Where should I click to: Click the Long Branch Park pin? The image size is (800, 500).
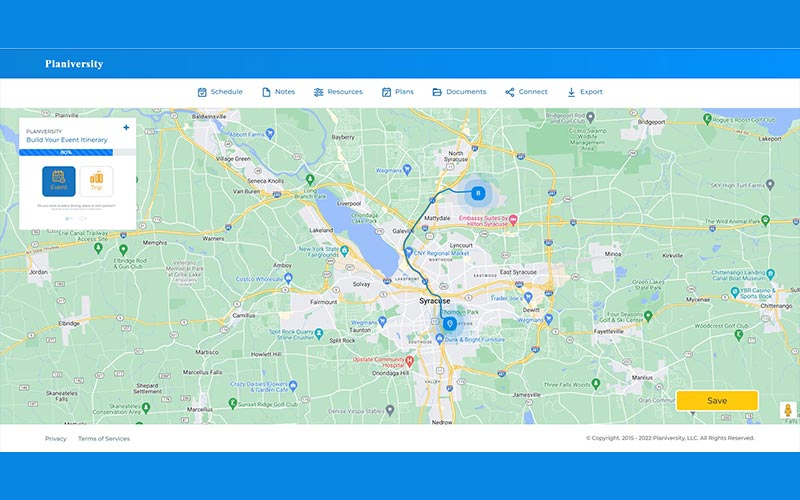pyautogui.click(x=310, y=179)
